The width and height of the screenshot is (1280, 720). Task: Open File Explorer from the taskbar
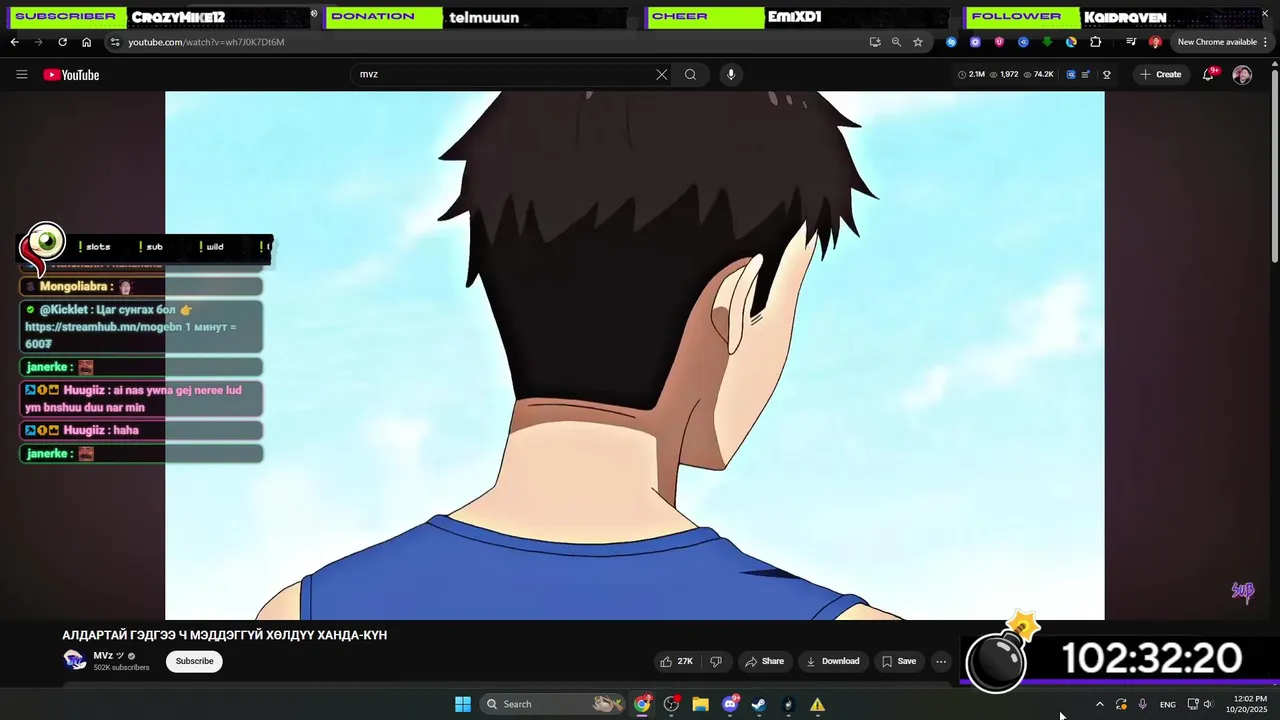[700, 704]
